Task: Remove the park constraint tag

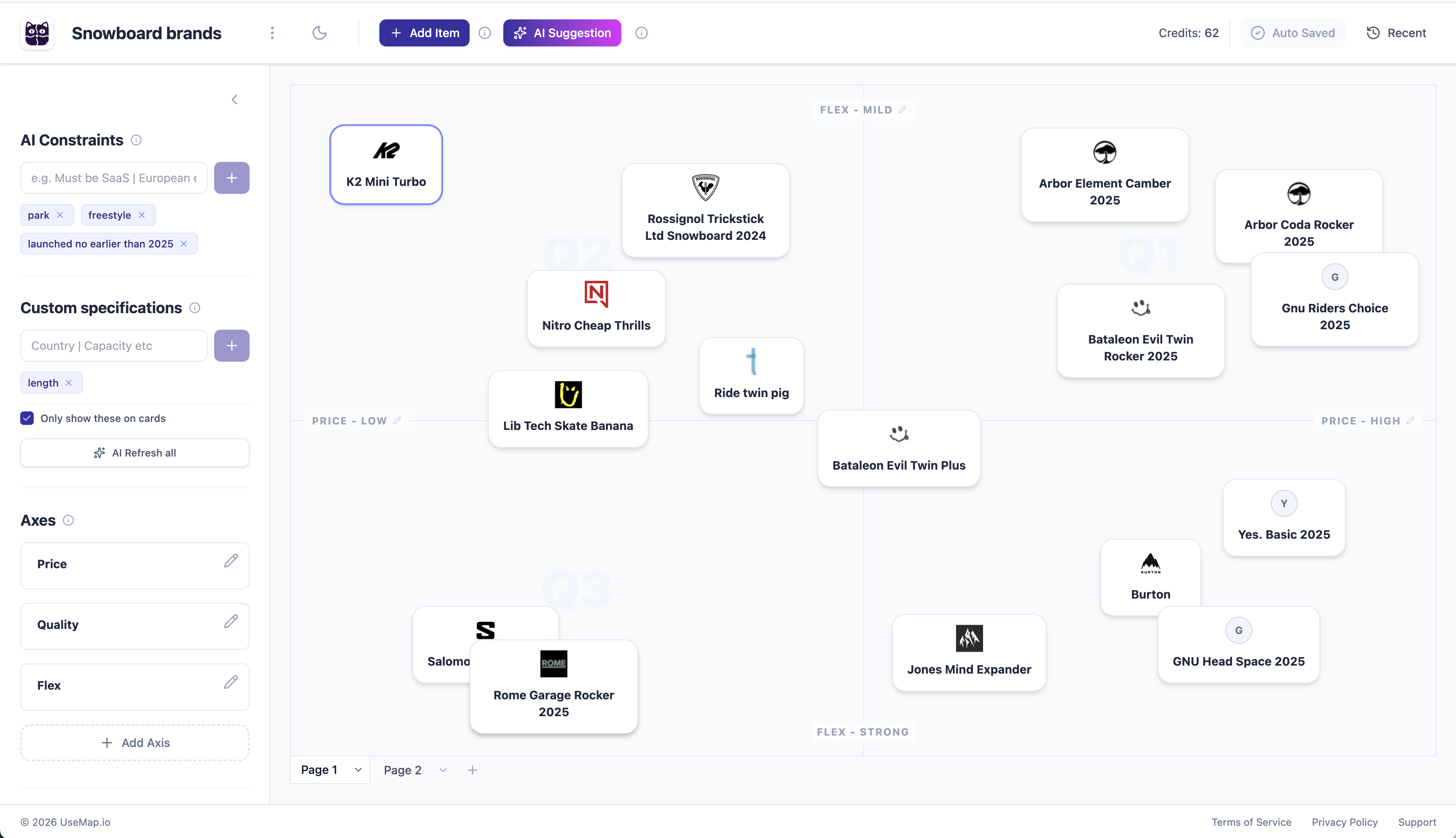Action: (61, 215)
